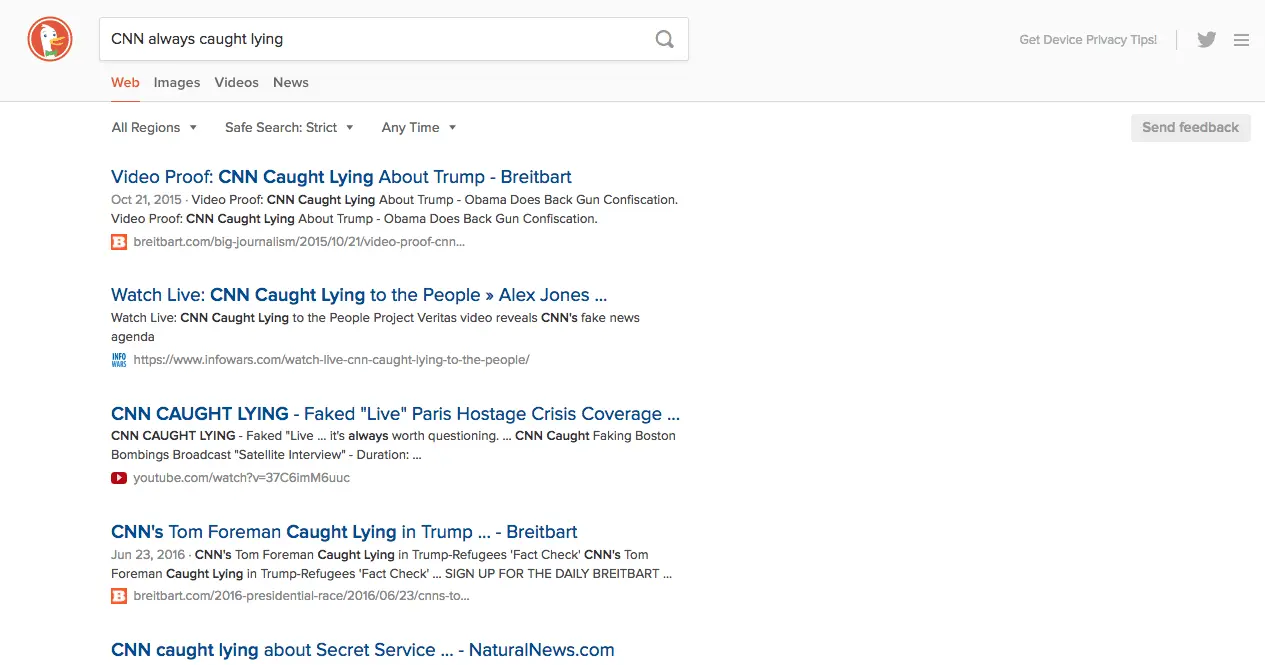Open 'CNN's Tom Foreman Caught Lying' result
The image size is (1265, 665).
(x=344, y=532)
